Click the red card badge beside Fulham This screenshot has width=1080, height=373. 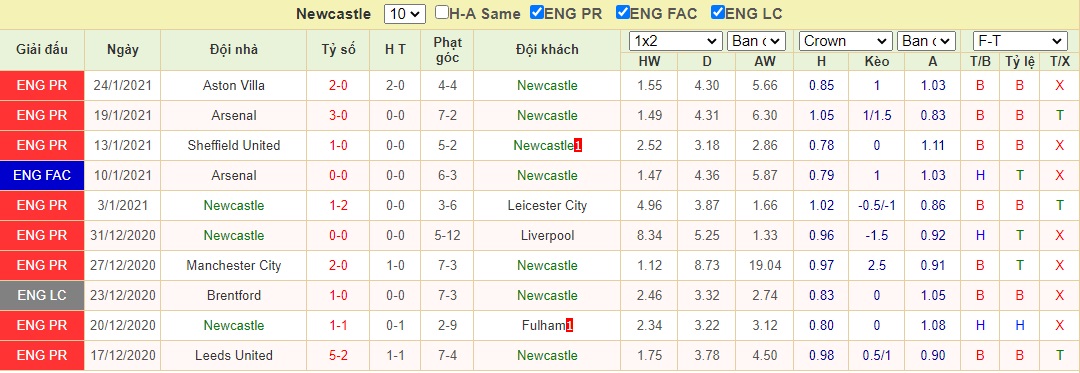(x=569, y=326)
